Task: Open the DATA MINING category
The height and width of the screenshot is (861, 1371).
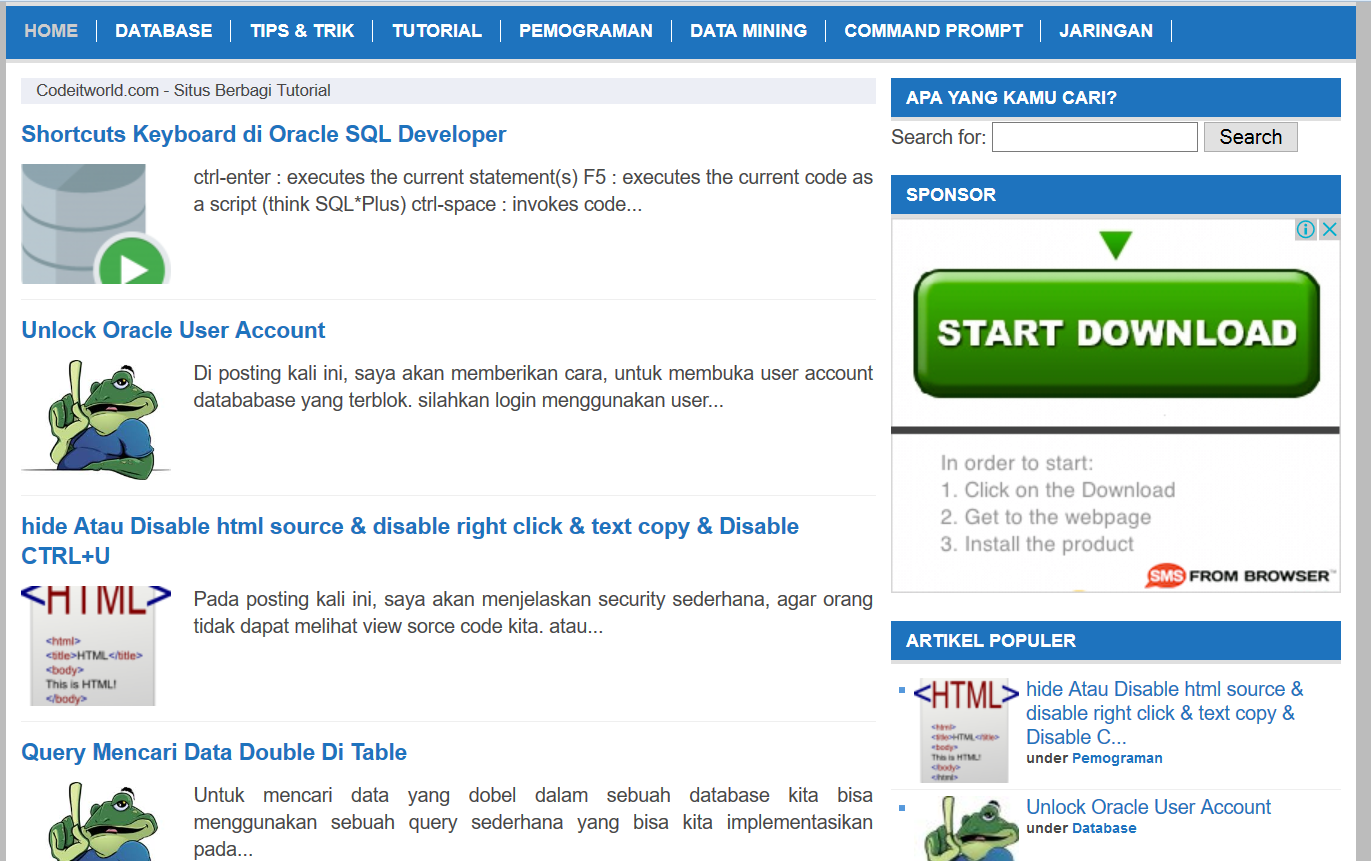Action: [748, 31]
